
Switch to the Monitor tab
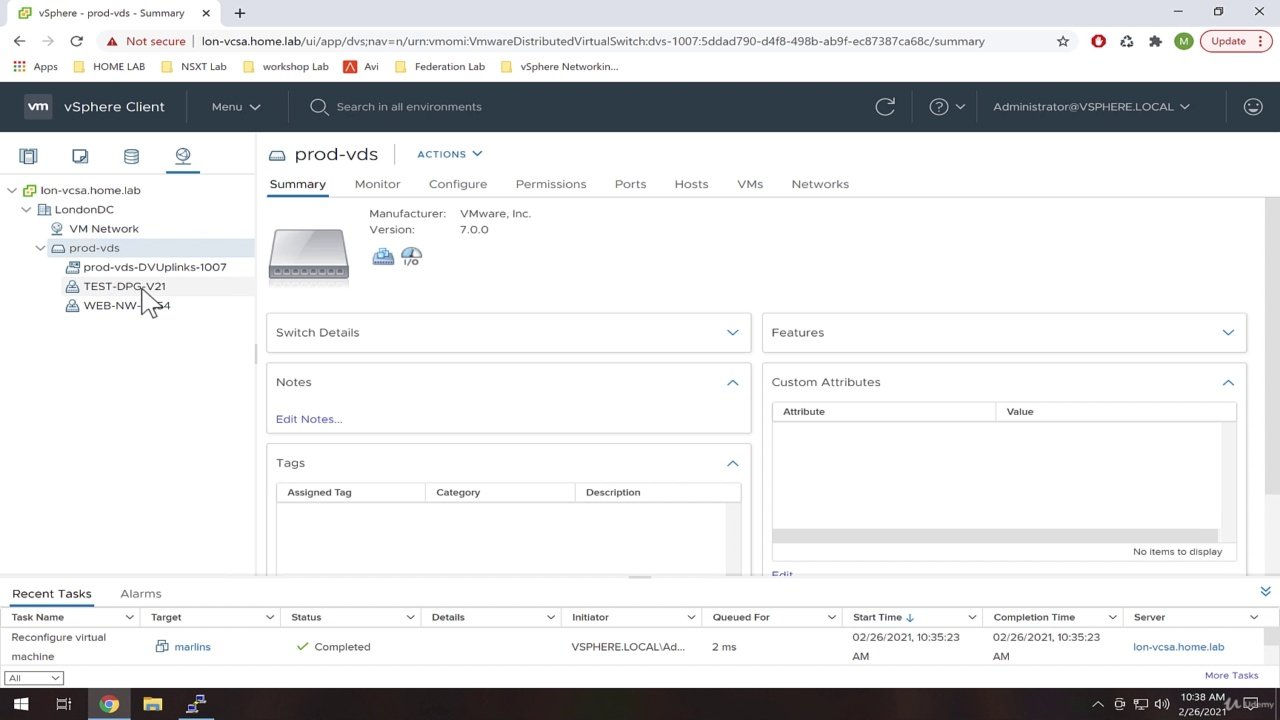point(377,184)
